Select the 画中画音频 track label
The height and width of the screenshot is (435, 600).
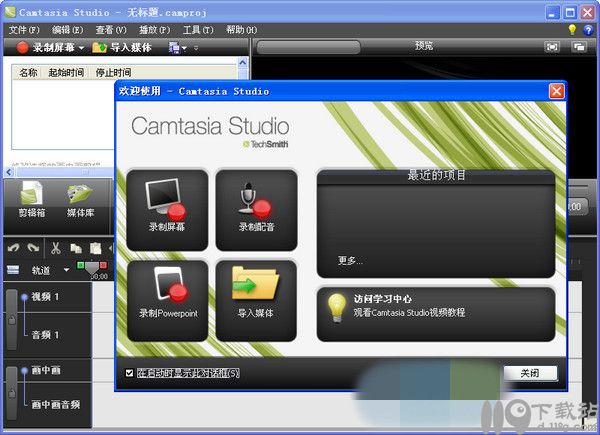(56, 404)
